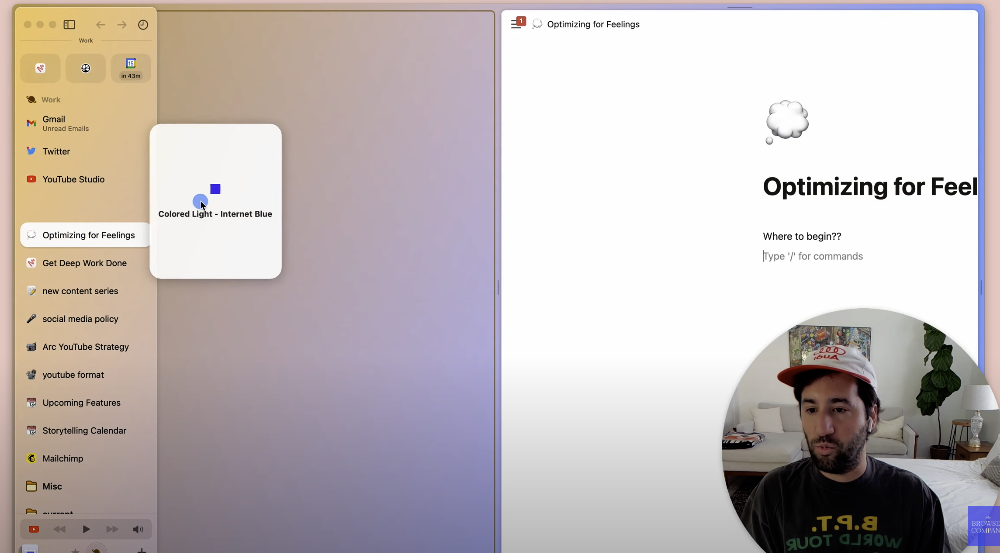
Task: Go back with the left arrow
Action: pyautogui.click(x=100, y=24)
